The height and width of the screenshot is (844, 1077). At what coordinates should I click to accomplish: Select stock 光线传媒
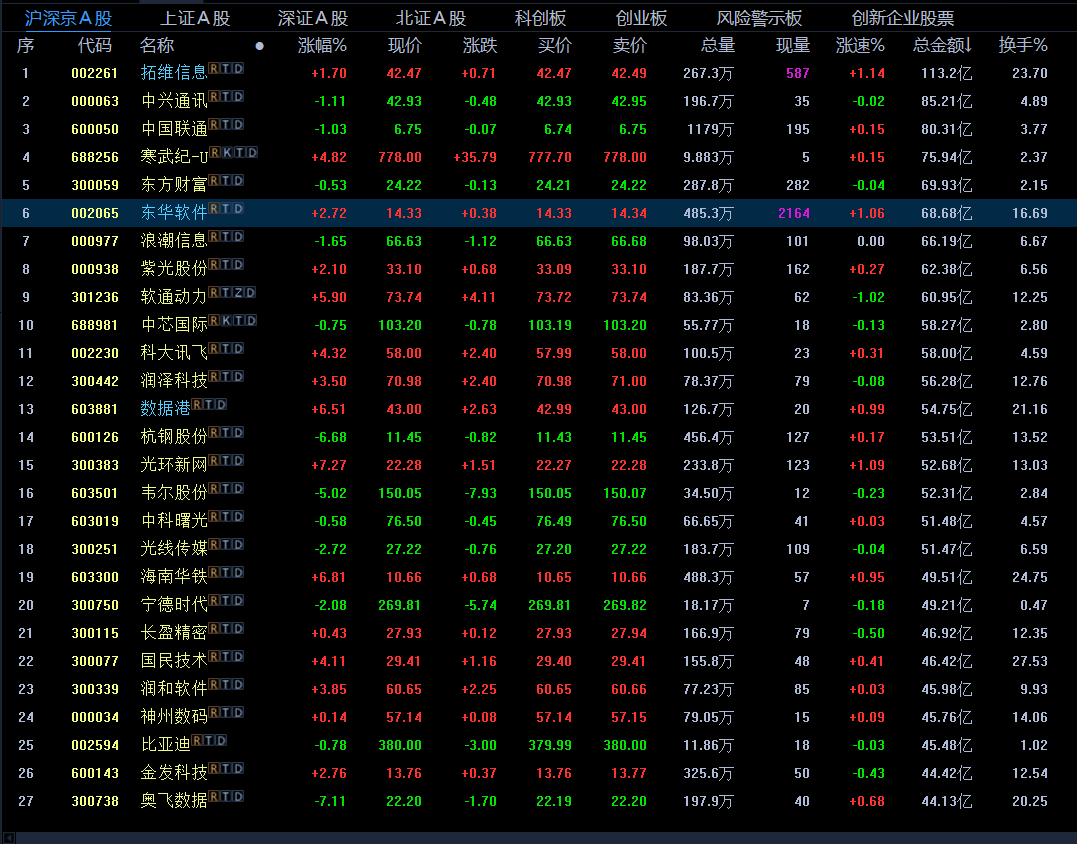pyautogui.click(x=174, y=549)
